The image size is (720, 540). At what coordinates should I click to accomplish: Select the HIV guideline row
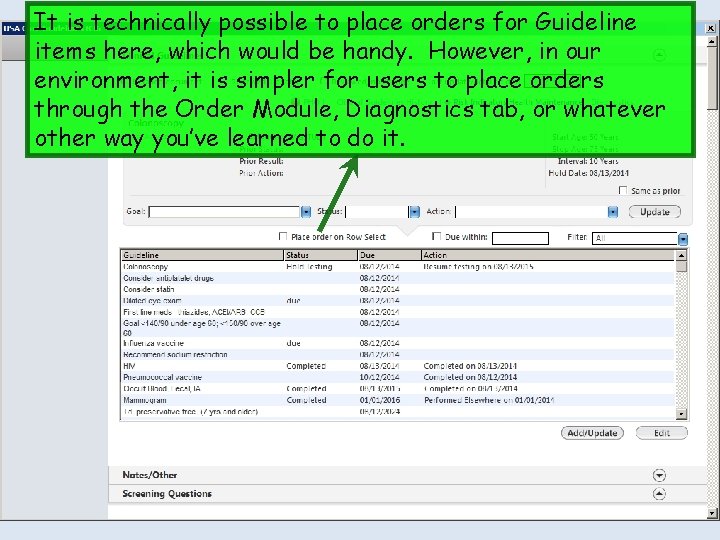(x=398, y=366)
